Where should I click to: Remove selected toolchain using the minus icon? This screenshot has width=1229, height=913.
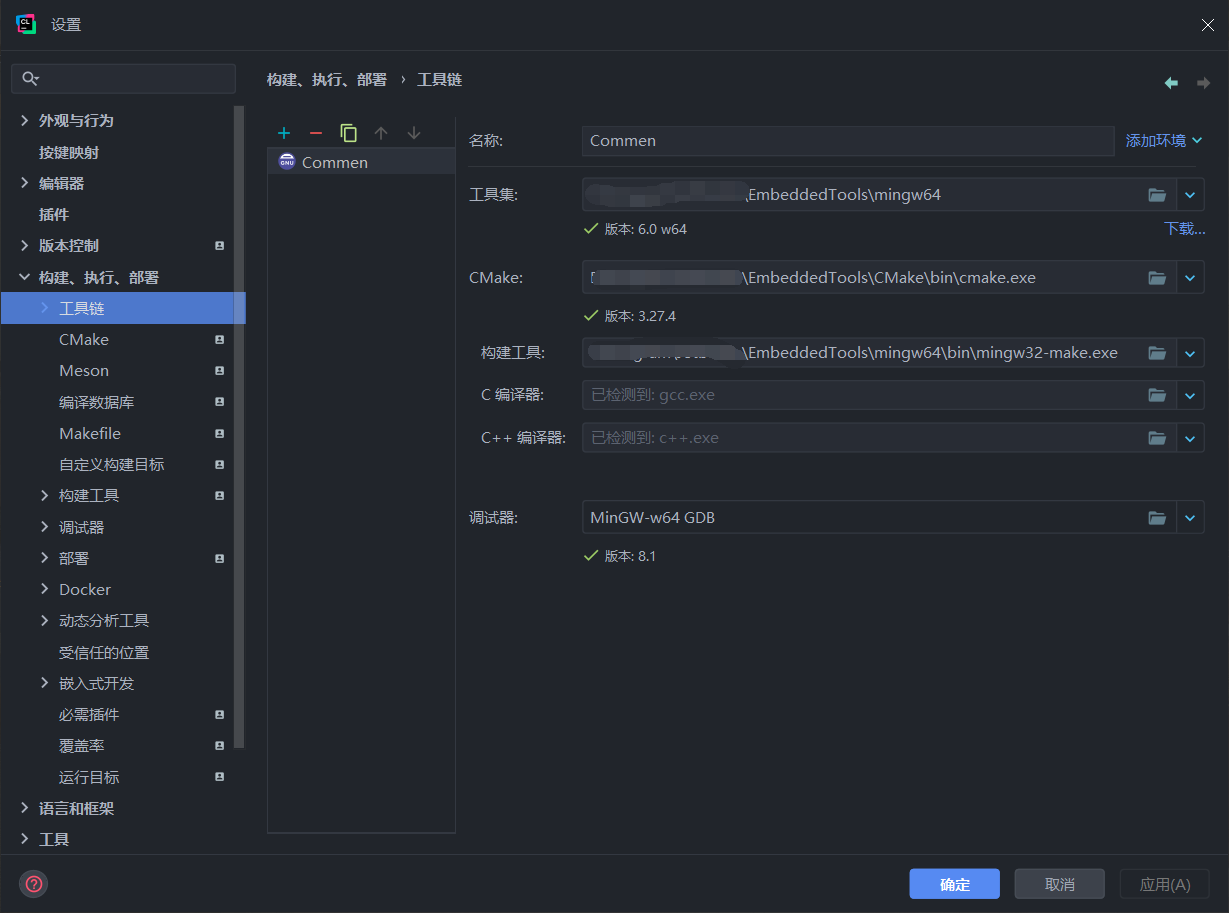pos(315,132)
